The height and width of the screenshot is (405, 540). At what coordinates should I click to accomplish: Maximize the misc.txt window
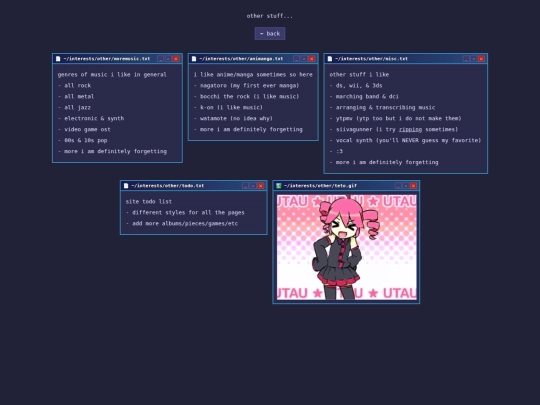tap(474, 59)
